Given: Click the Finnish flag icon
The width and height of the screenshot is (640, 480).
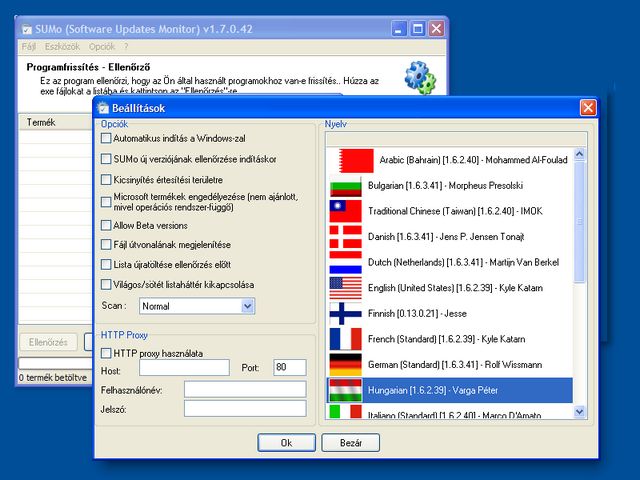Looking at the screenshot, I should 345,314.
